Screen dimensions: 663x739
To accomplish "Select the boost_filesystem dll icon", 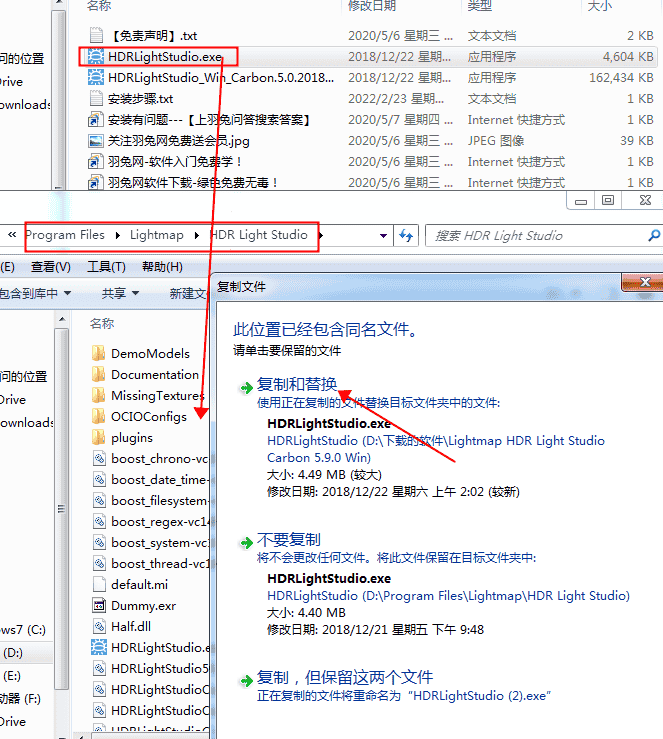I will [x=99, y=500].
